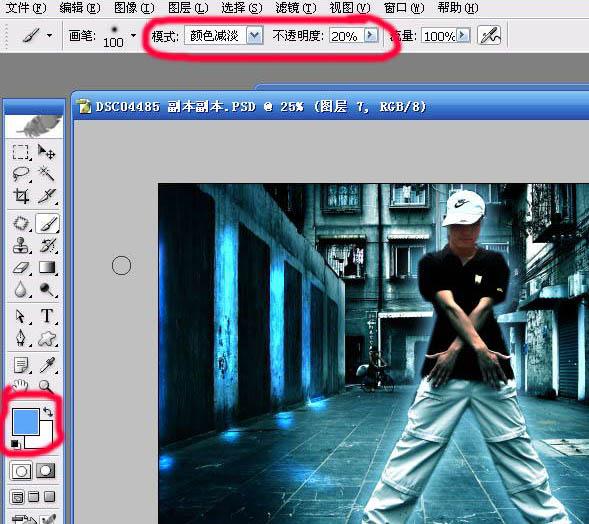589x524 pixels.
Task: Select the Gradient tool
Action: pyautogui.click(x=47, y=268)
